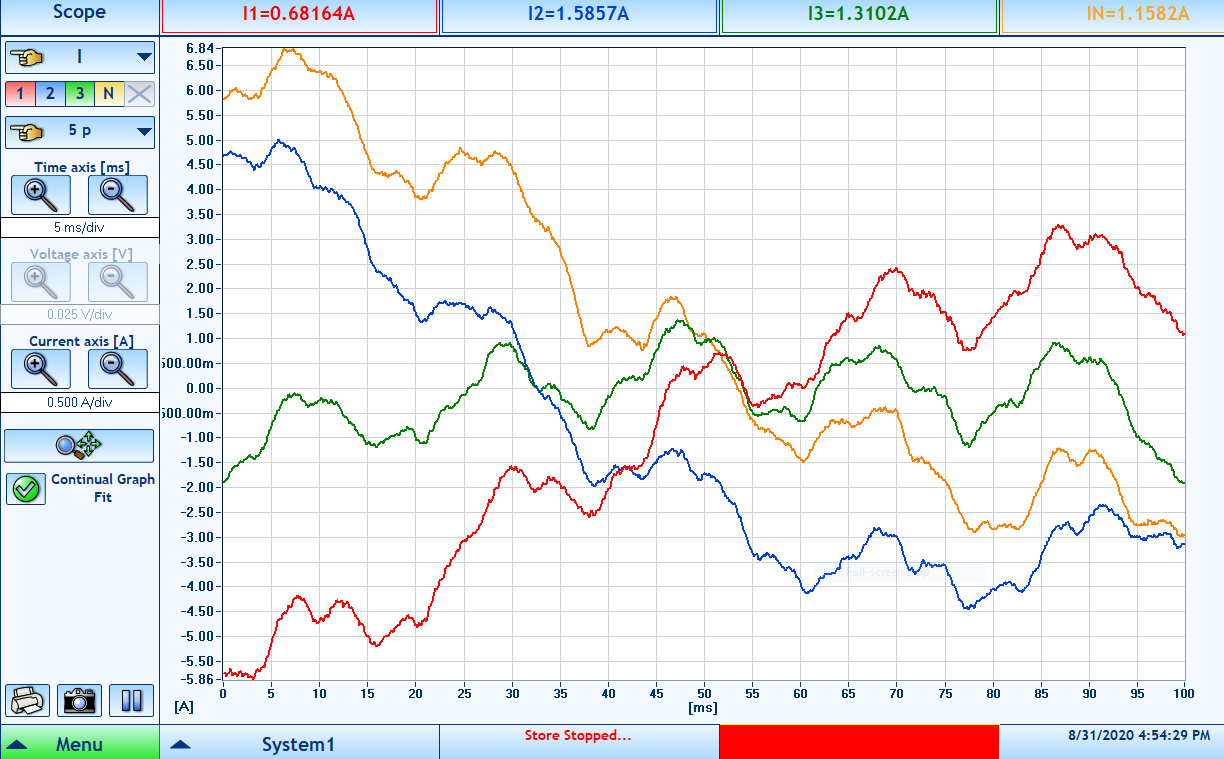Screen dimensions: 1224x759
Task: Open the Menu button
Action: pos(79,744)
